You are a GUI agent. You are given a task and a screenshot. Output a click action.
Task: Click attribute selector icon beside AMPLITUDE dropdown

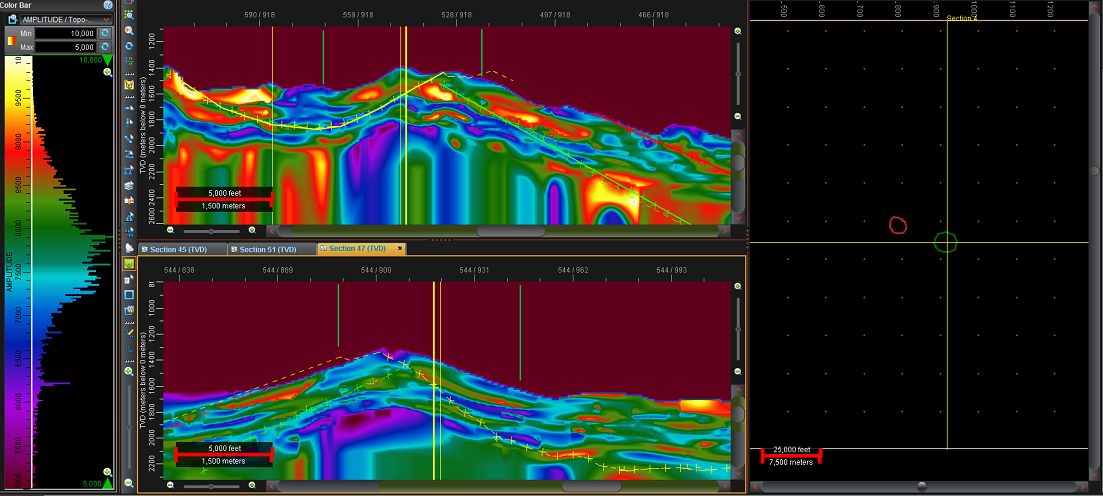coord(12,19)
